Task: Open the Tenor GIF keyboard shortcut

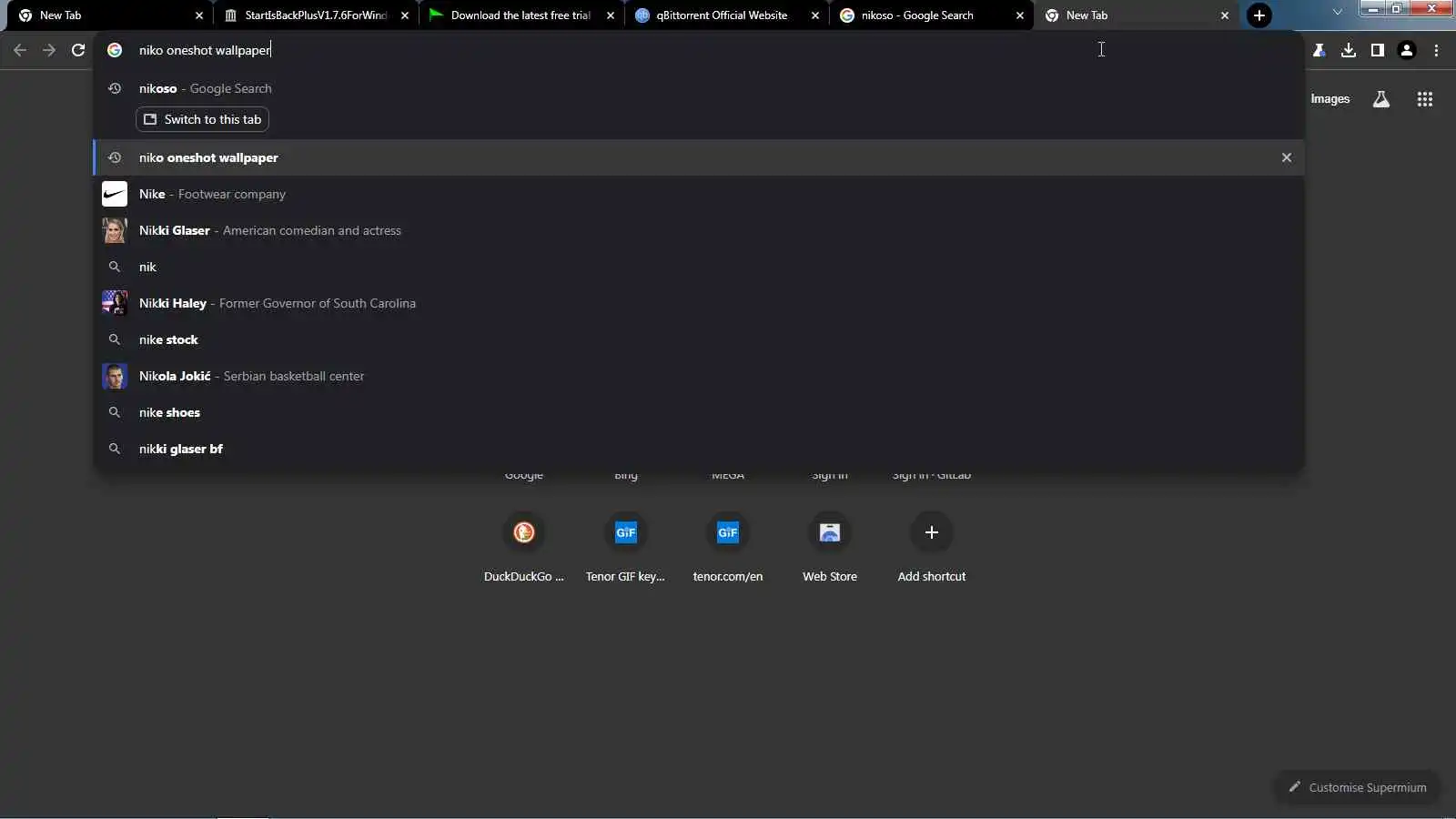Action: point(626,532)
